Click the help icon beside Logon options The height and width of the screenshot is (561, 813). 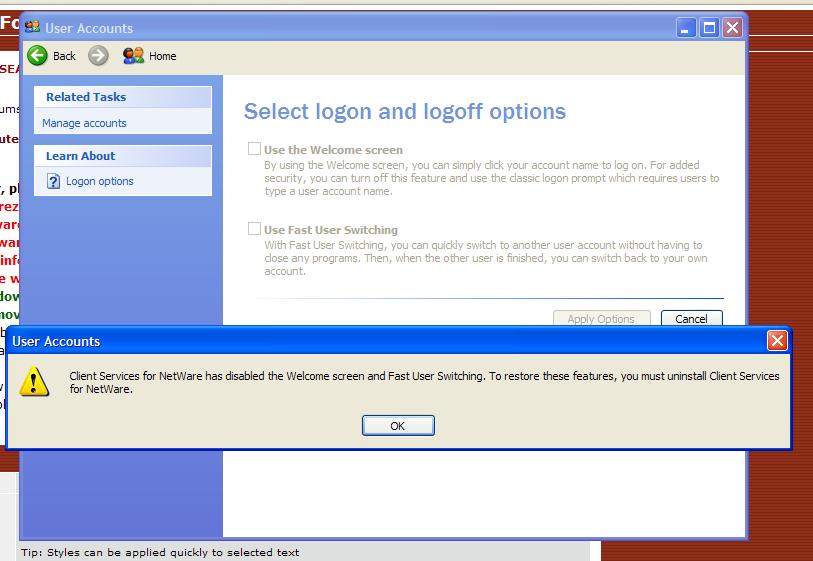(53, 181)
